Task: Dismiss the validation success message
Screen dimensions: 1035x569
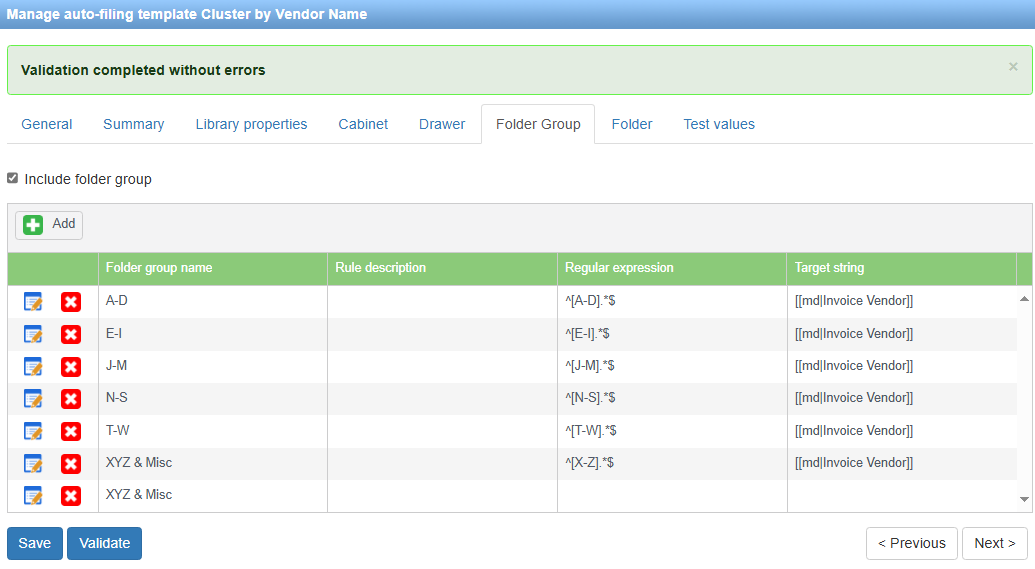Action: coord(1013,67)
